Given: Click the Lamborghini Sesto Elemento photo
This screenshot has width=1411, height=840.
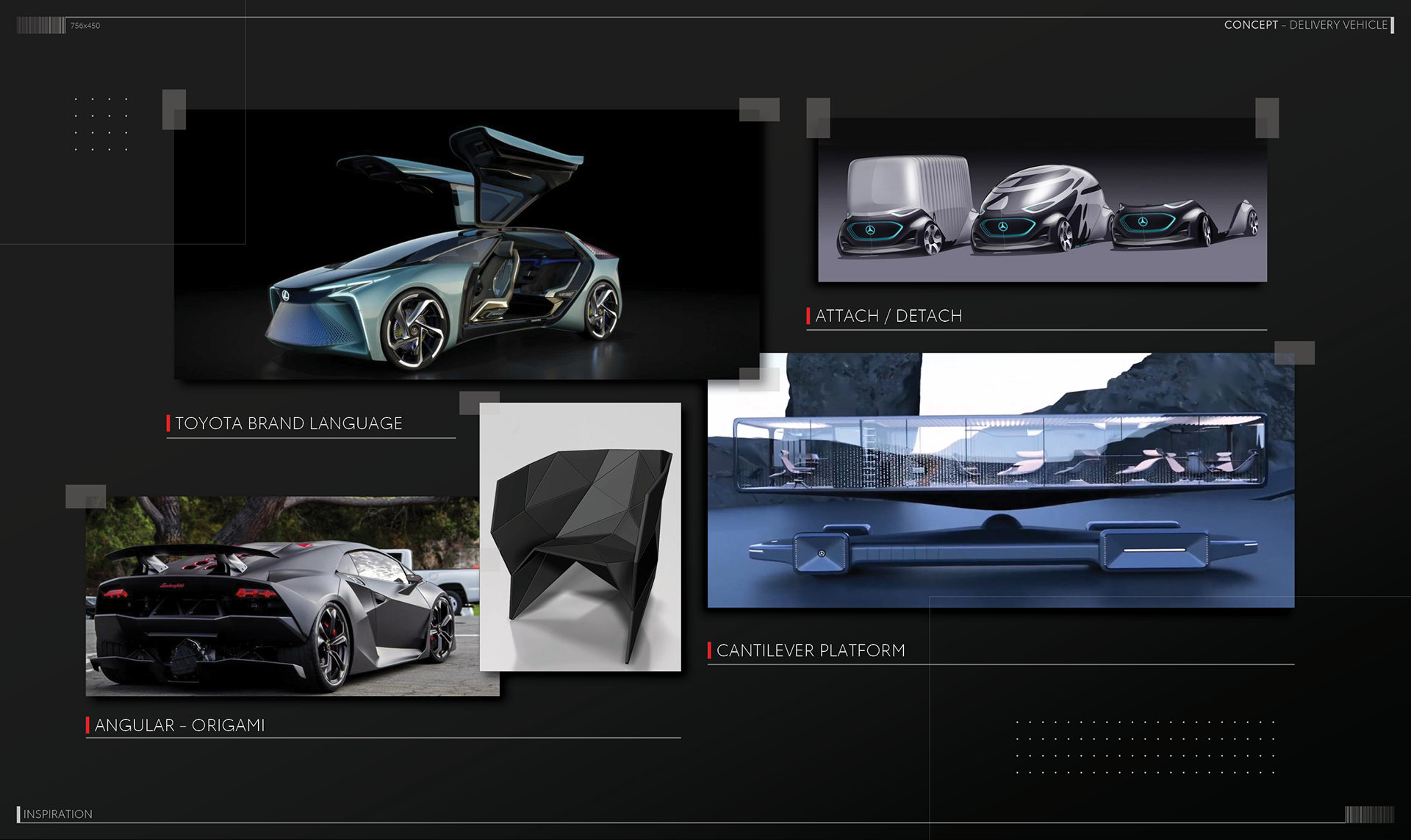Looking at the screenshot, I should [283, 597].
